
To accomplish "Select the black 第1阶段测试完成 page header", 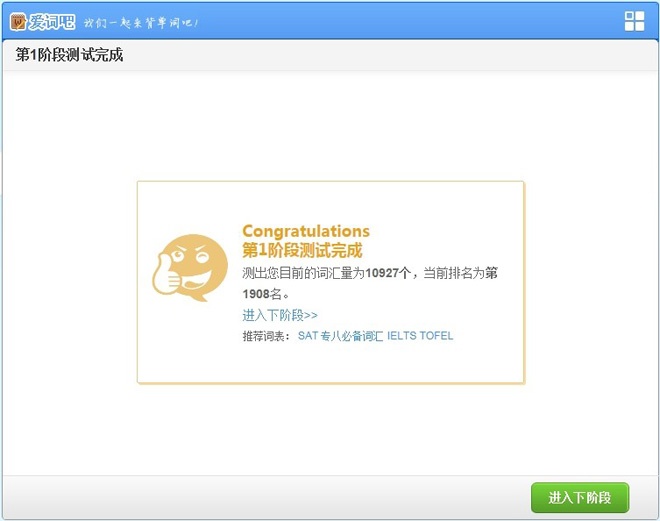I will [69, 55].
